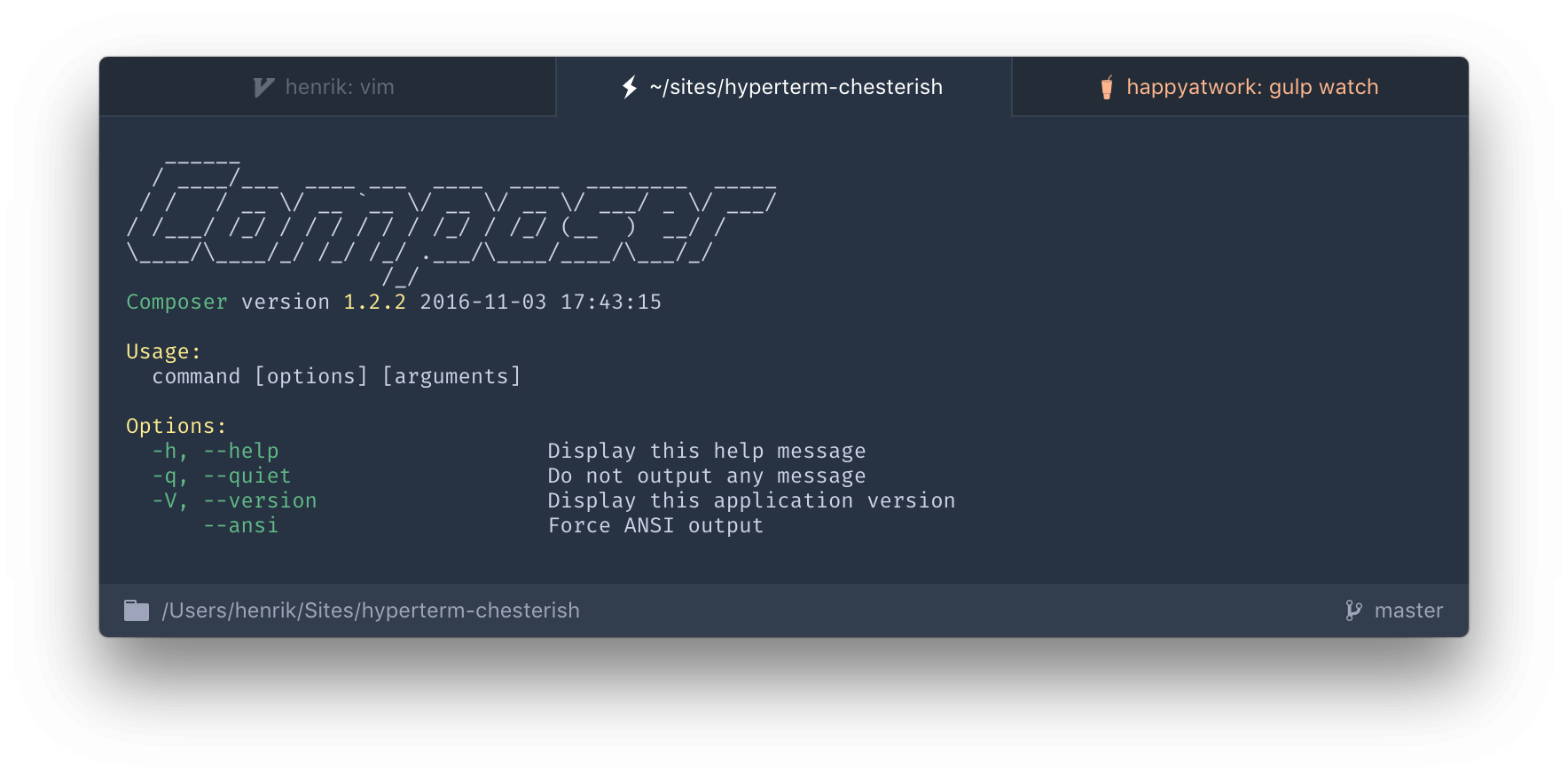Click the git branch icon beside master
The image size is (1568, 779).
point(1353,610)
